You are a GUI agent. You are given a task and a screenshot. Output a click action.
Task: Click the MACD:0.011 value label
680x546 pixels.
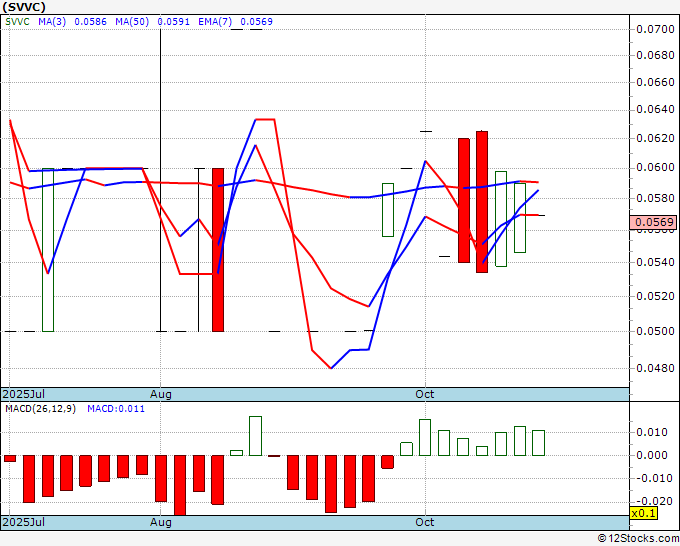pos(116,409)
